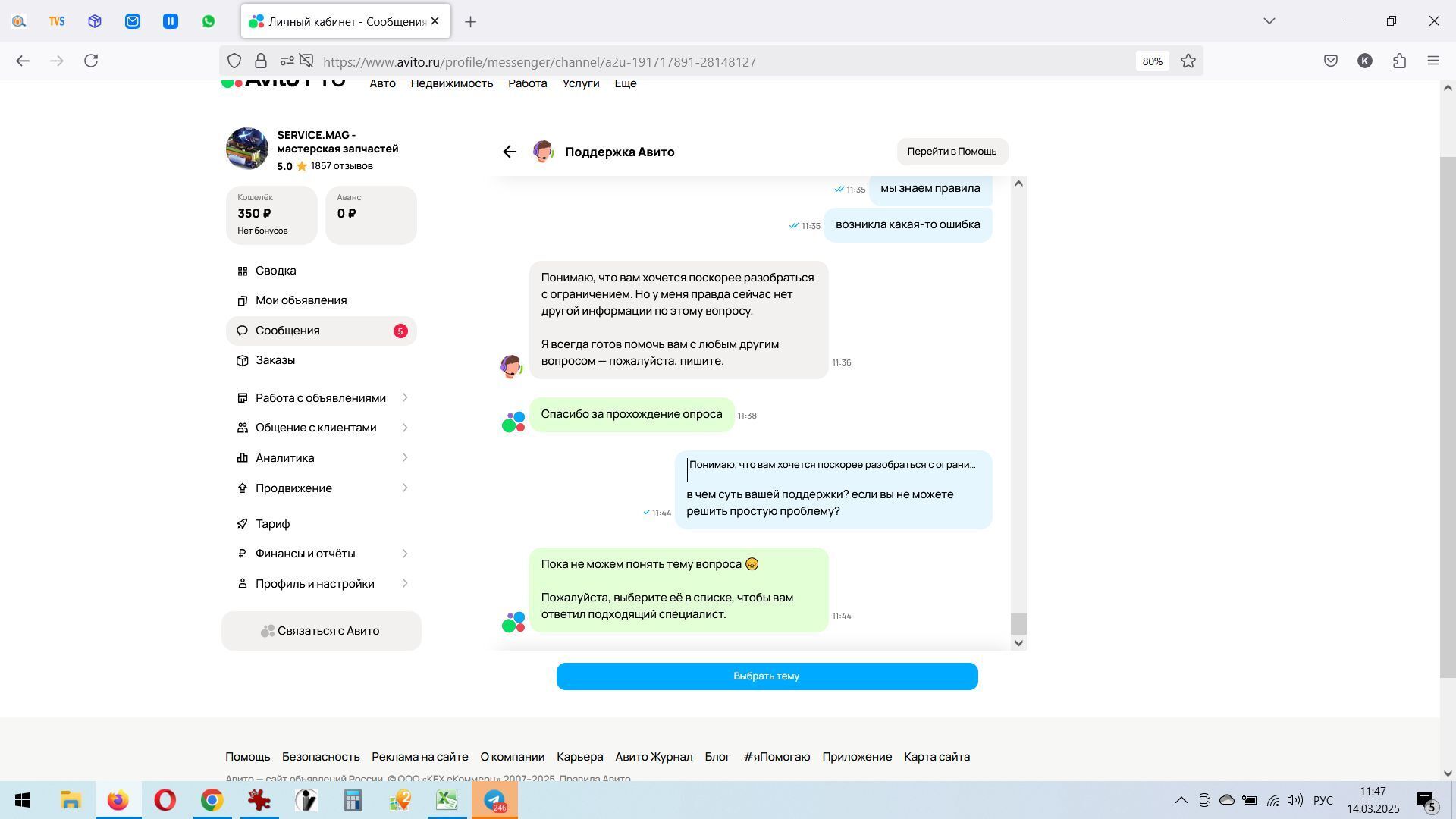This screenshot has height=819, width=1456.
Task: Open Calculator from taskbar
Action: coord(353,801)
